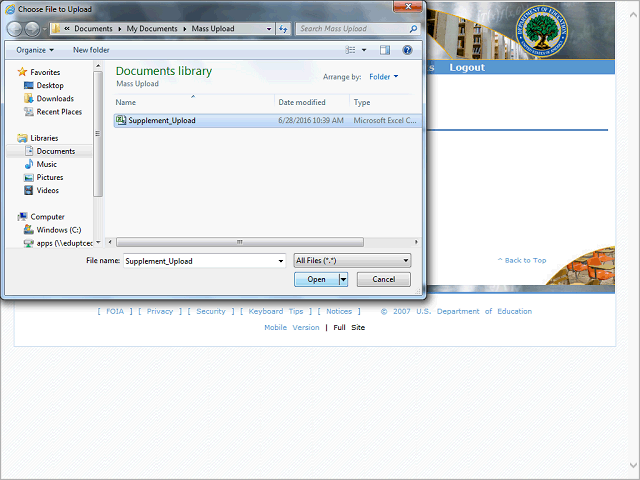Viewport: 640px width, 480px height.
Task: Sort by the Type column header
Action: (385, 102)
